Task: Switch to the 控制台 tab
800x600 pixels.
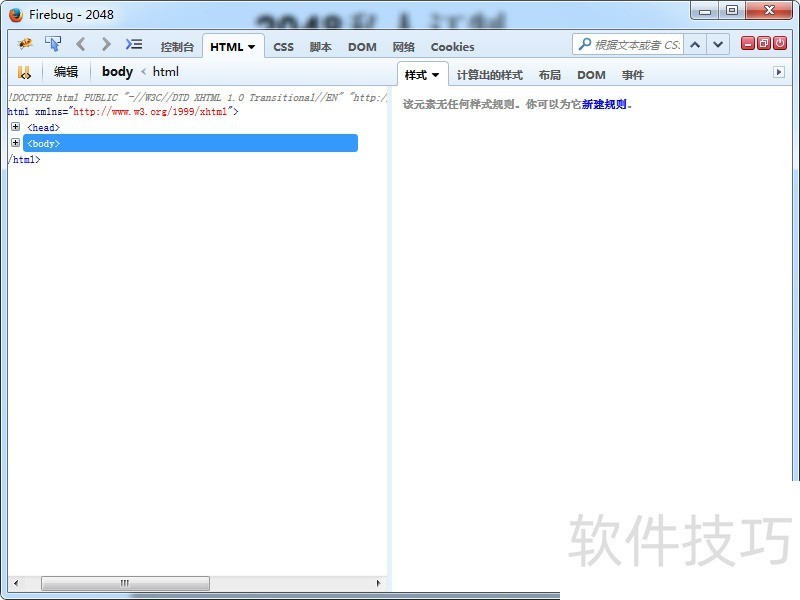Action: [177, 47]
